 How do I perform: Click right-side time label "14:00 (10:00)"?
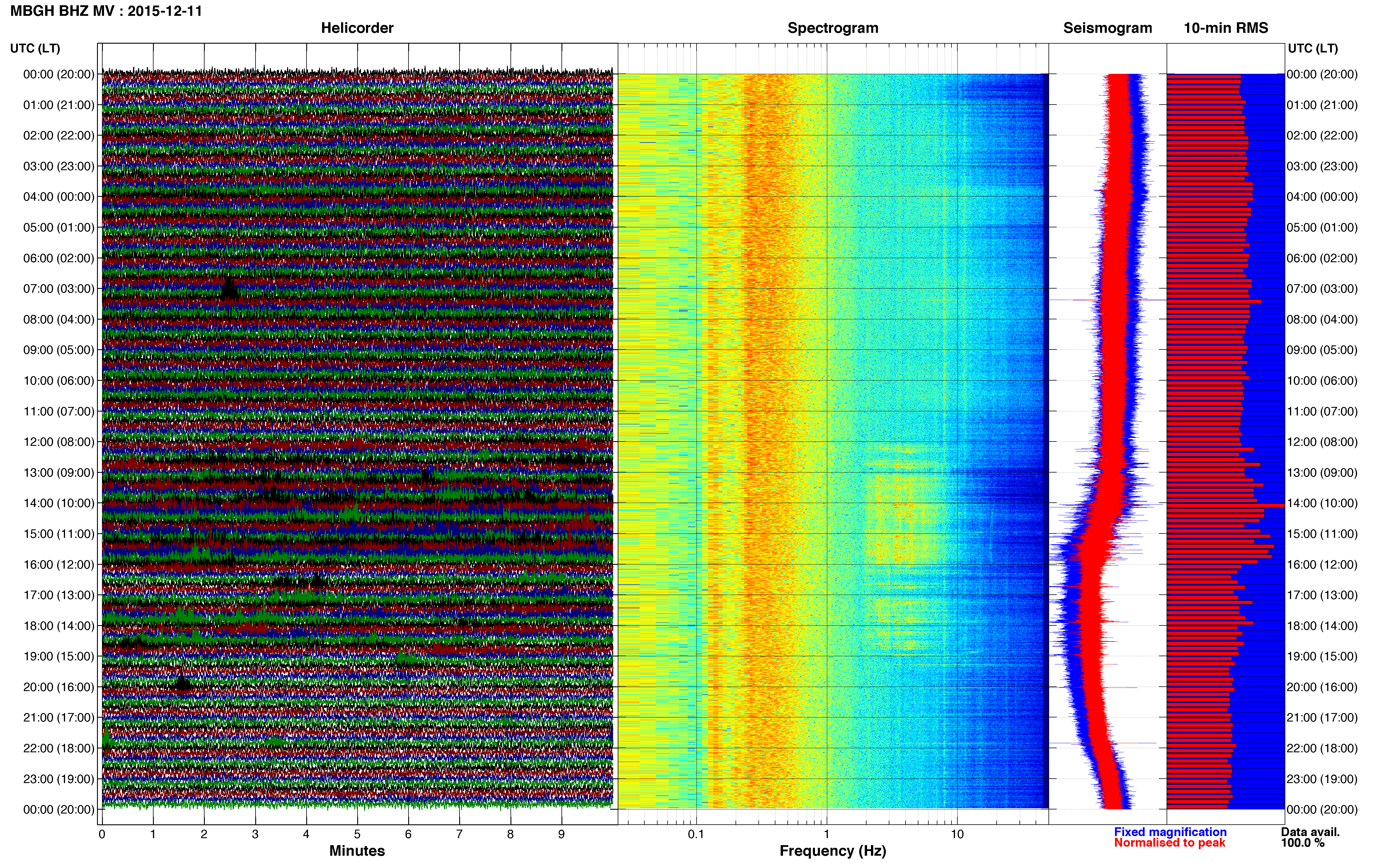(x=1322, y=504)
